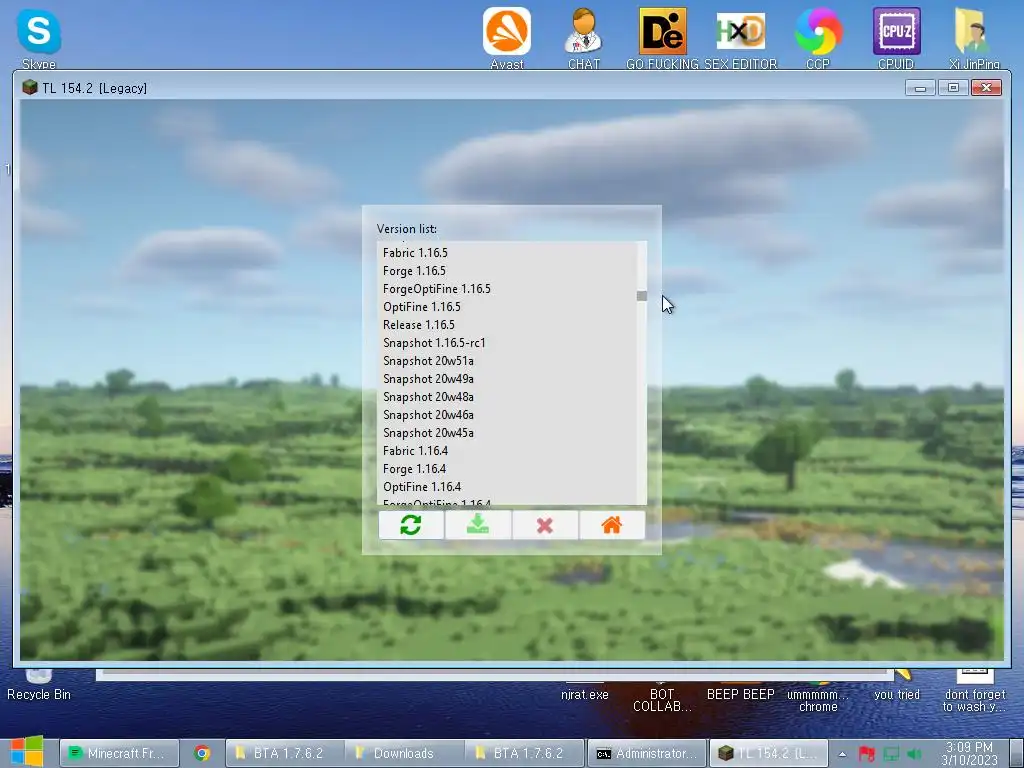Show hidden tray icons arrow
Screen dimensions: 1024x768
tap(842, 754)
